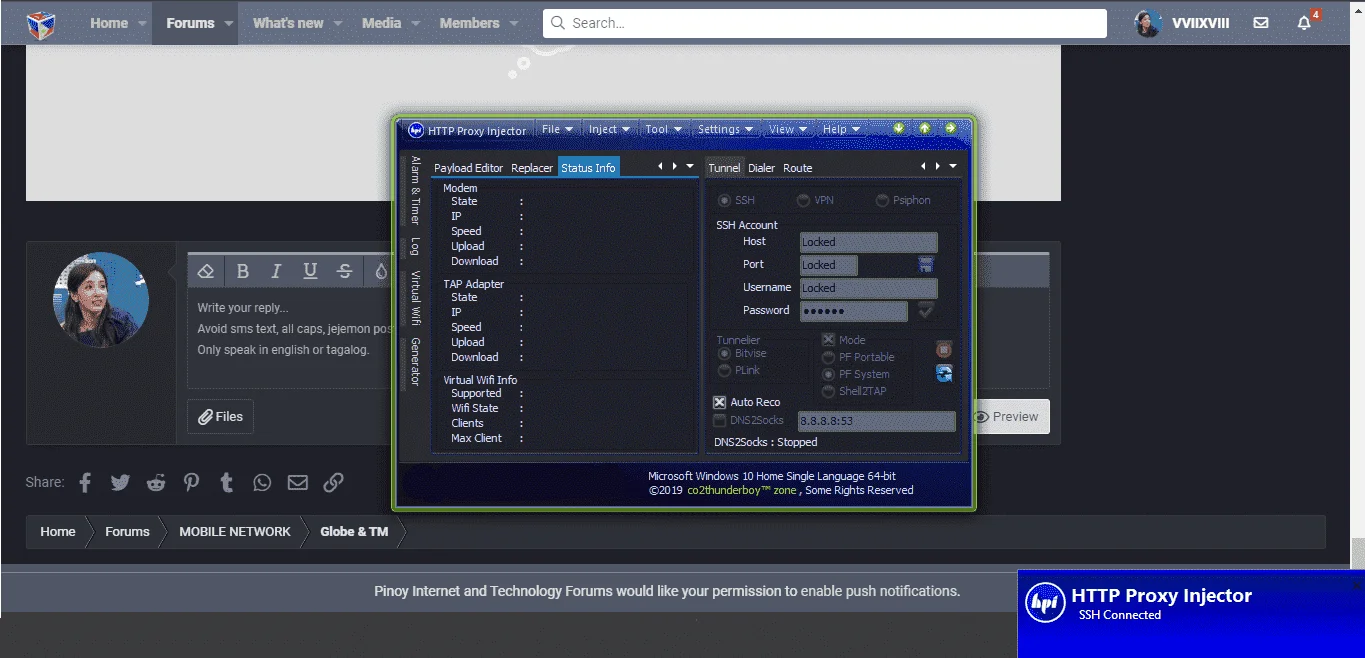Open the alerts bell icon
The image size is (1365, 658).
click(1304, 23)
